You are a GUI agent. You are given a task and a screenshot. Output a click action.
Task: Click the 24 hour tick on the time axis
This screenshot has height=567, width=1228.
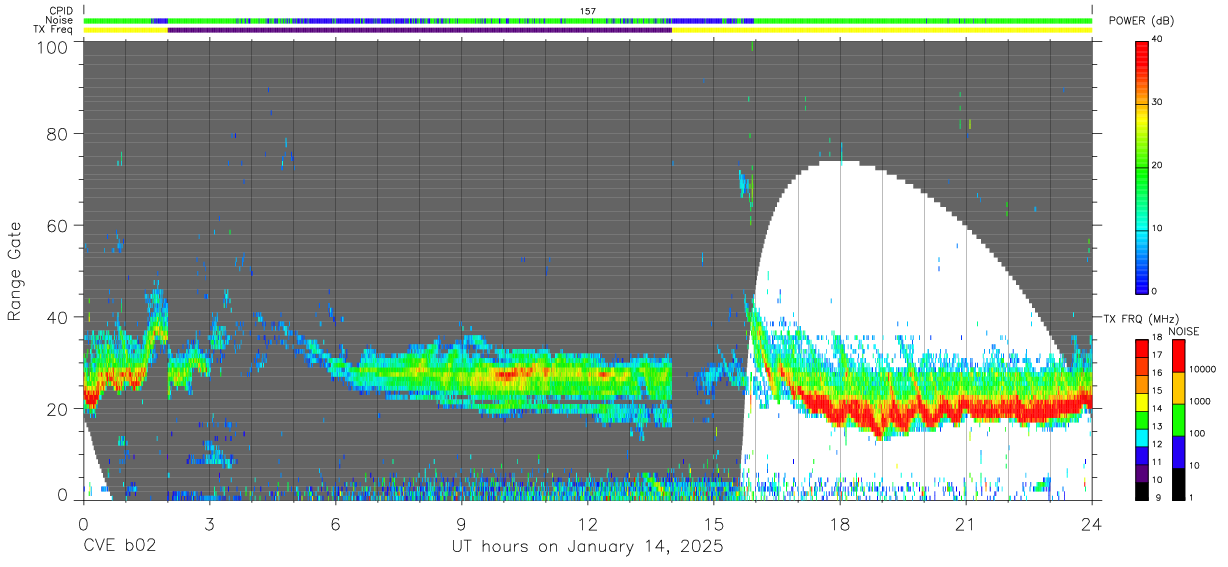pyautogui.click(x=1092, y=523)
